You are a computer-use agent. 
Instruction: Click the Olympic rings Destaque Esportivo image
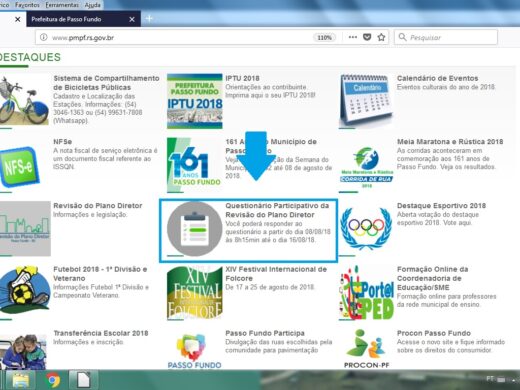pos(366,228)
